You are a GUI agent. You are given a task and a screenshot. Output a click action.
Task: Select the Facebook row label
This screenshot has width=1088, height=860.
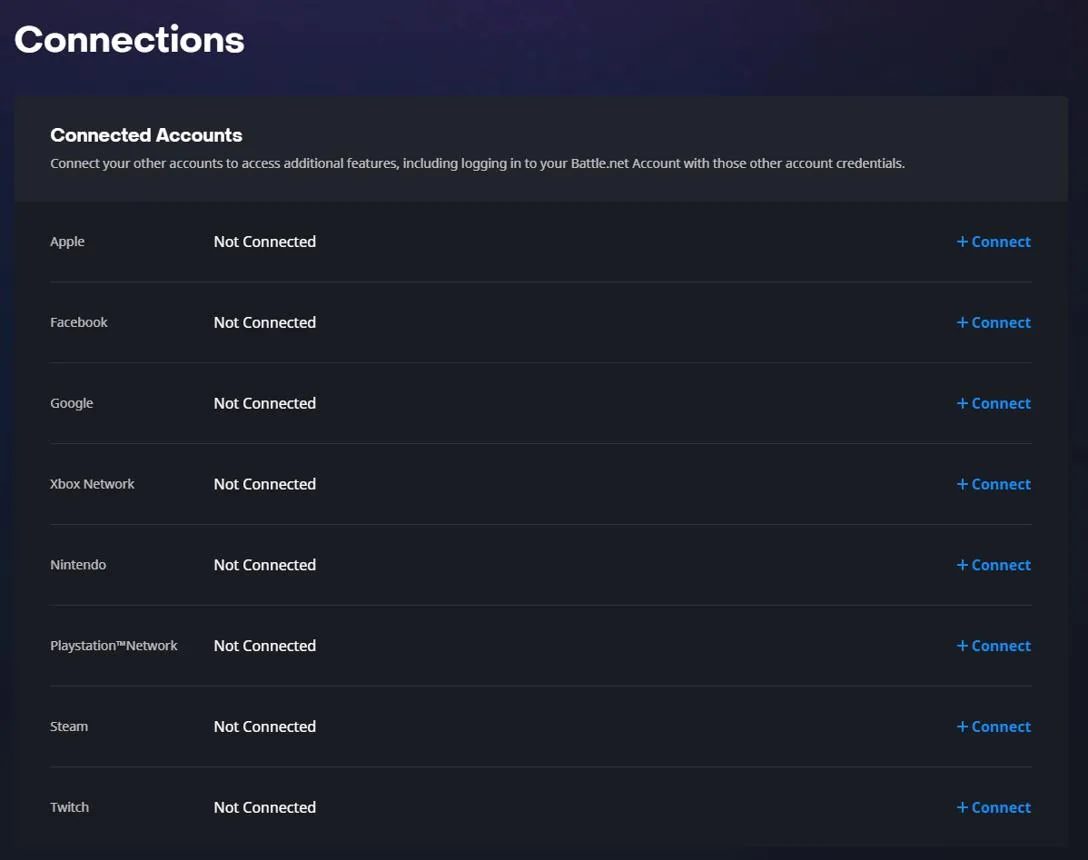pos(79,322)
